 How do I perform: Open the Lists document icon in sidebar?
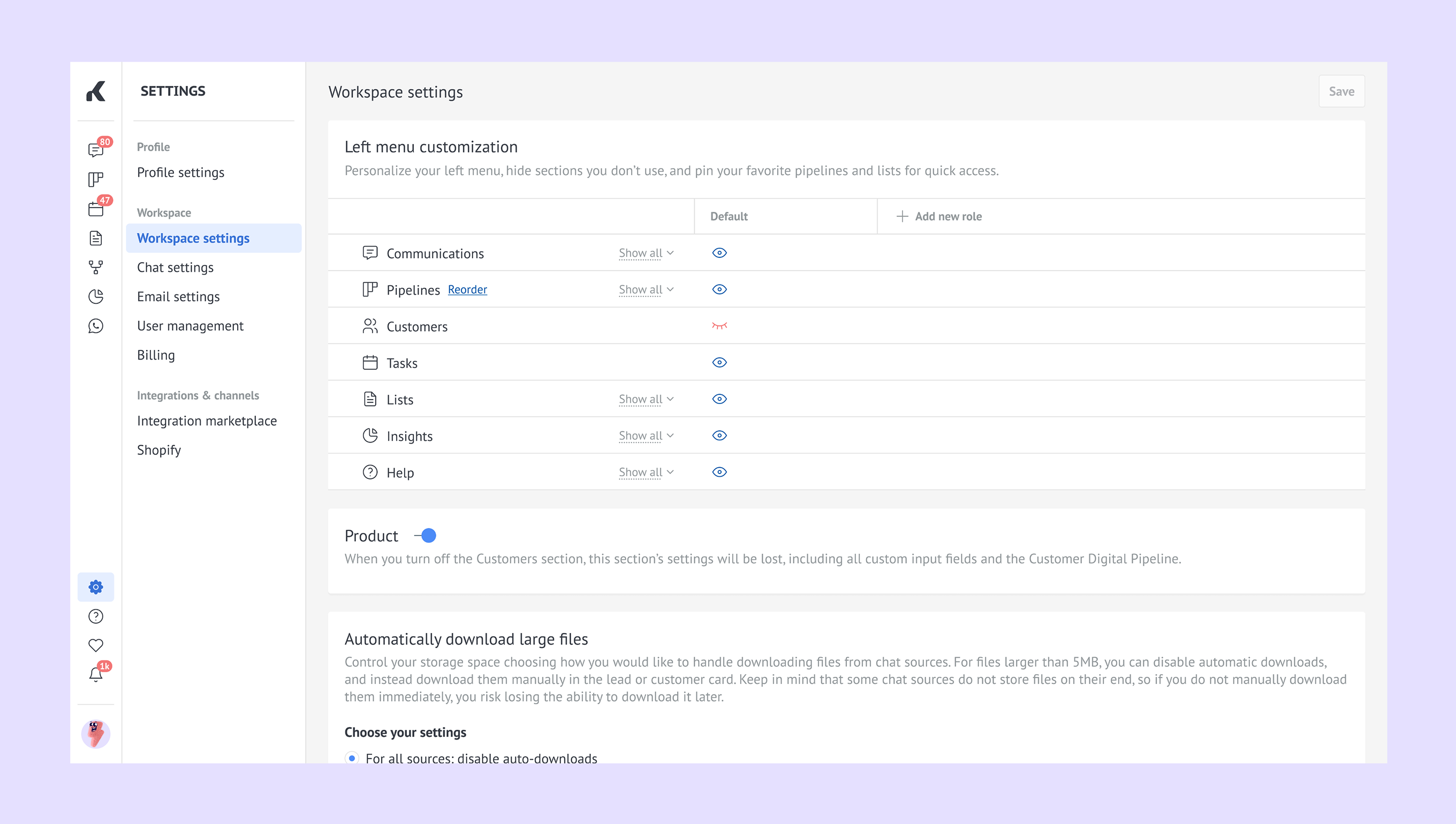coord(96,238)
